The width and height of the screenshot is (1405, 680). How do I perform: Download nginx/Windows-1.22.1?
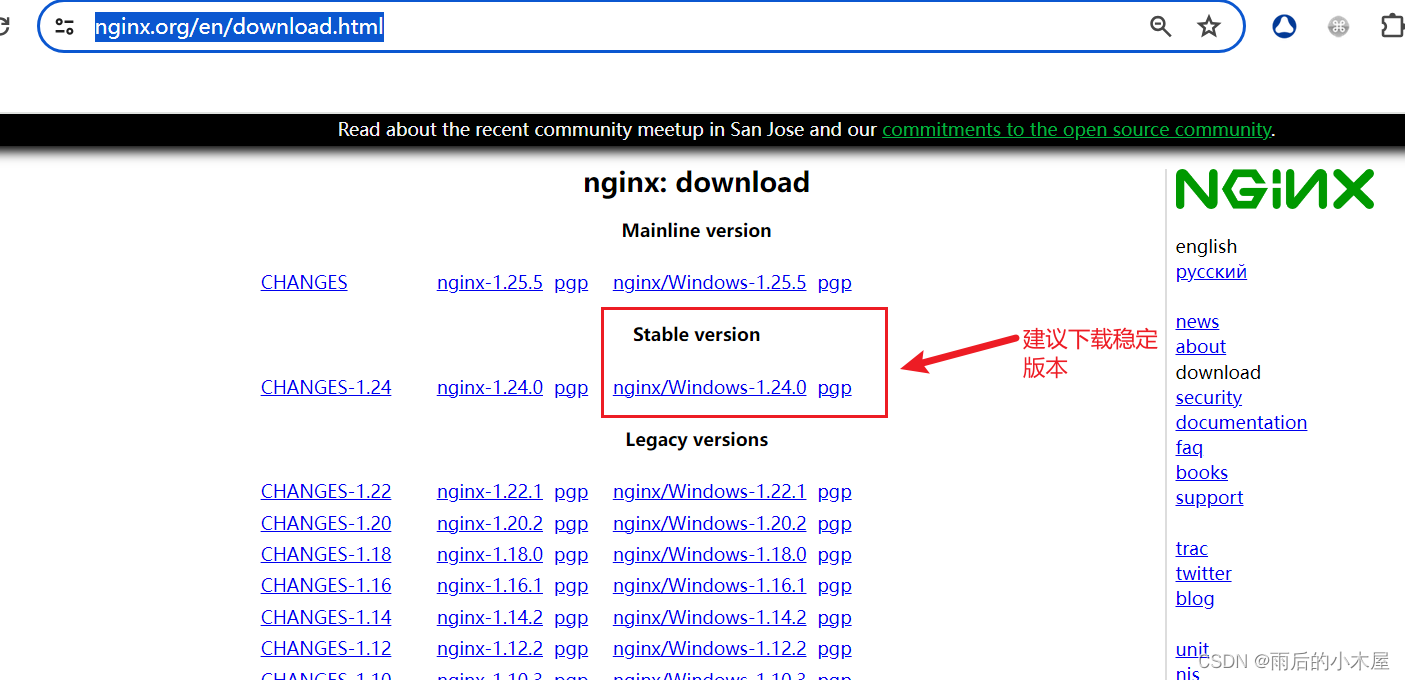coord(709,492)
